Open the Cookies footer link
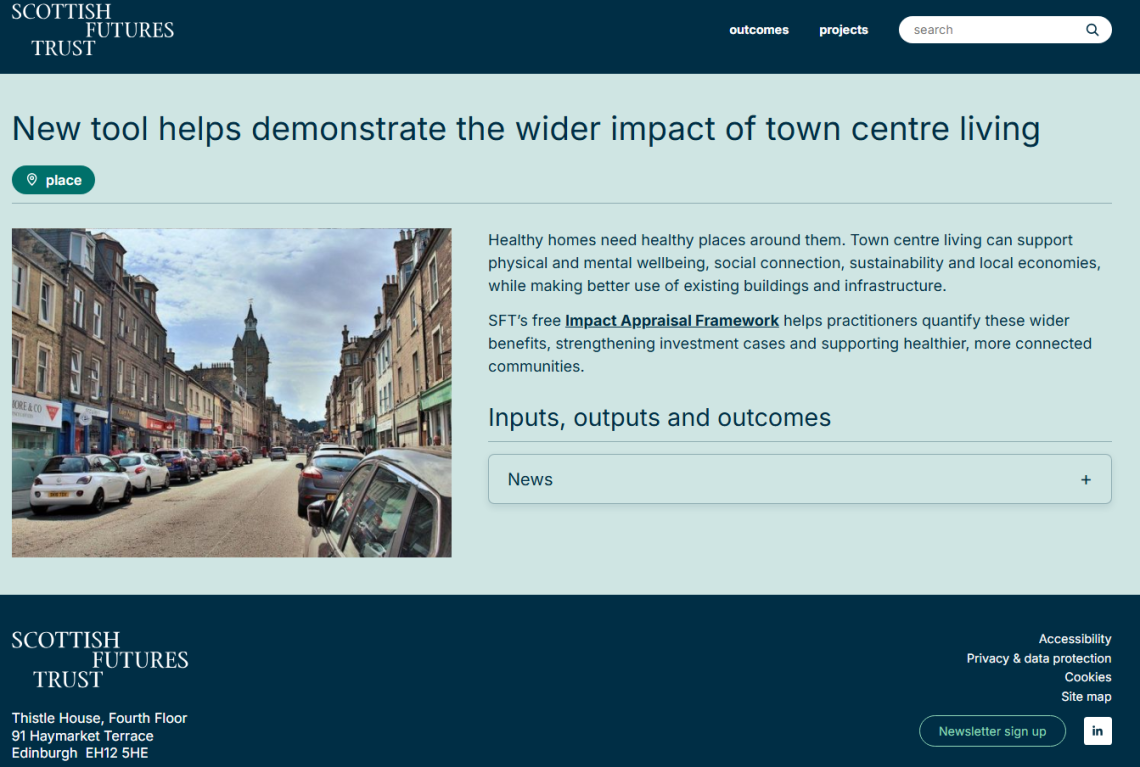The width and height of the screenshot is (1140, 767). click(1088, 678)
